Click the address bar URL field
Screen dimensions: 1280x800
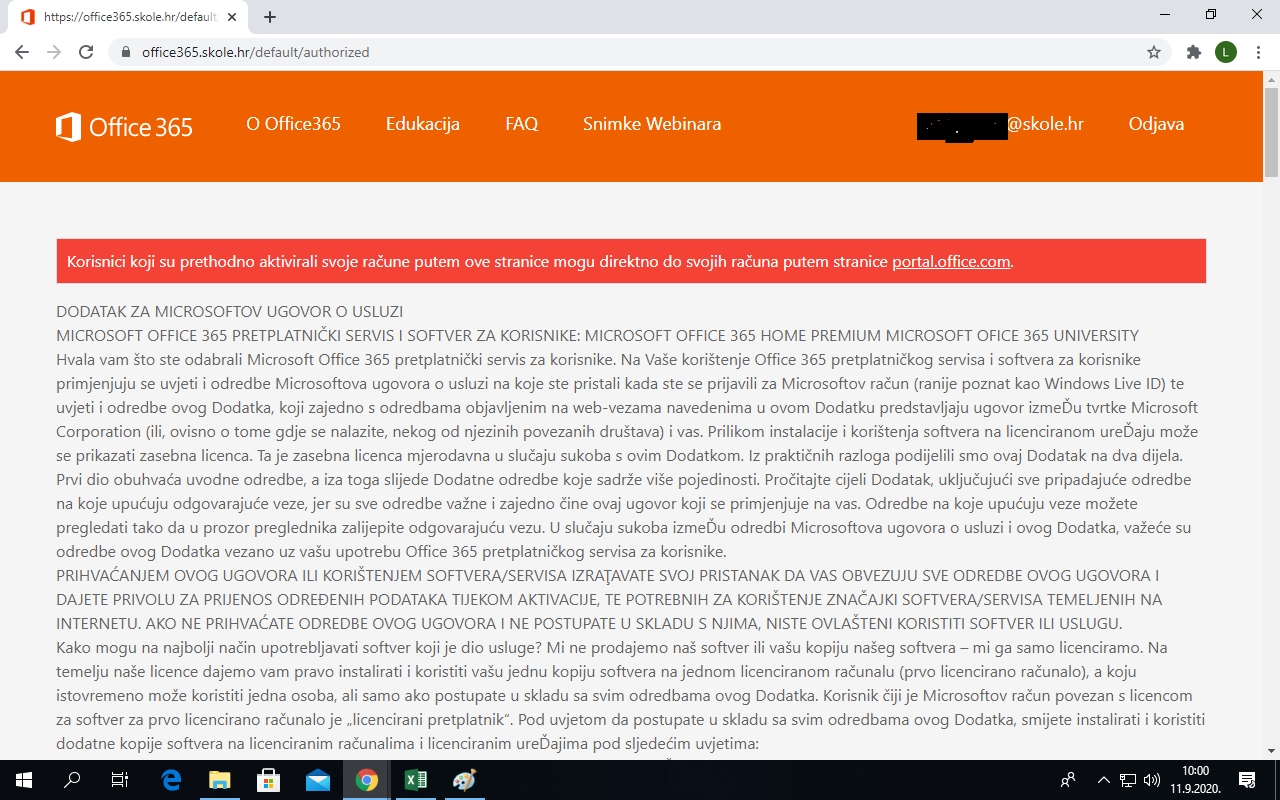pos(640,52)
